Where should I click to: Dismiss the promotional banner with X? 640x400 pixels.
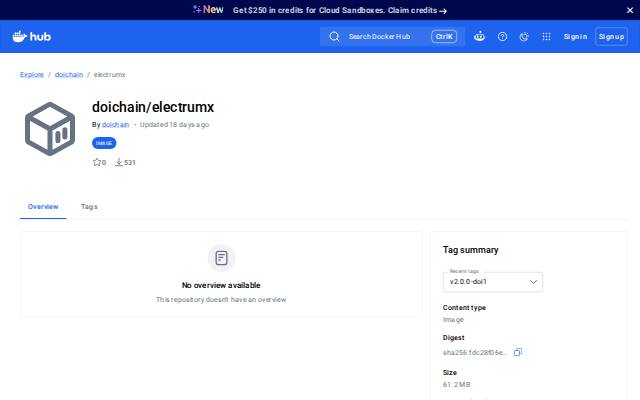click(630, 10)
